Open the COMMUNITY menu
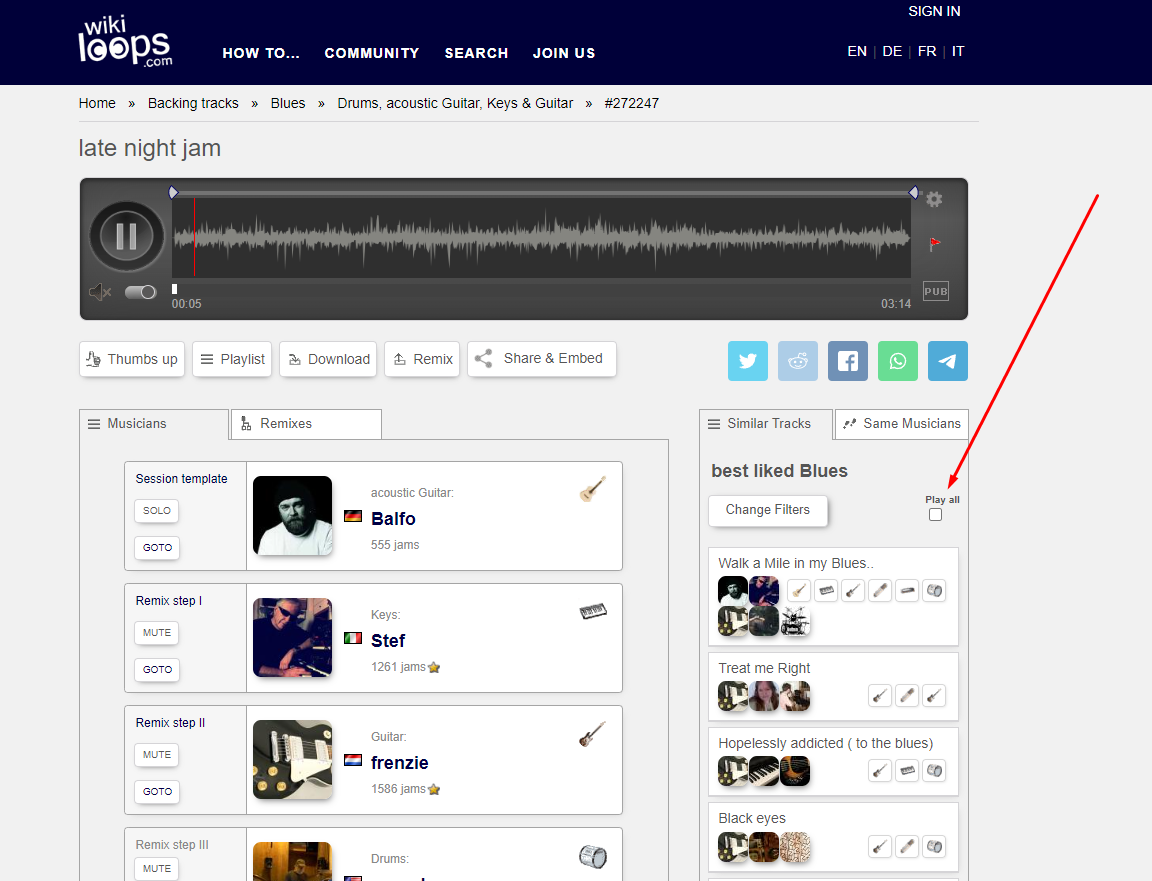 [x=372, y=53]
